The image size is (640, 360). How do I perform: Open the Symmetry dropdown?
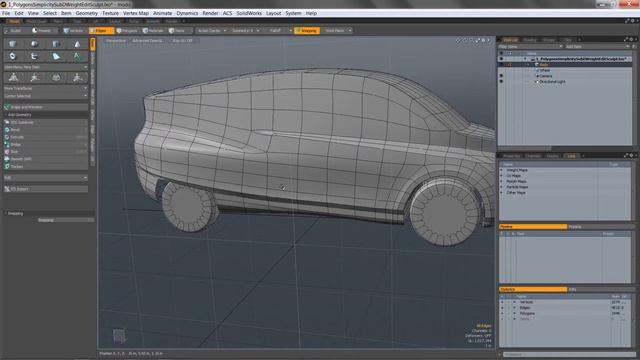pos(245,31)
